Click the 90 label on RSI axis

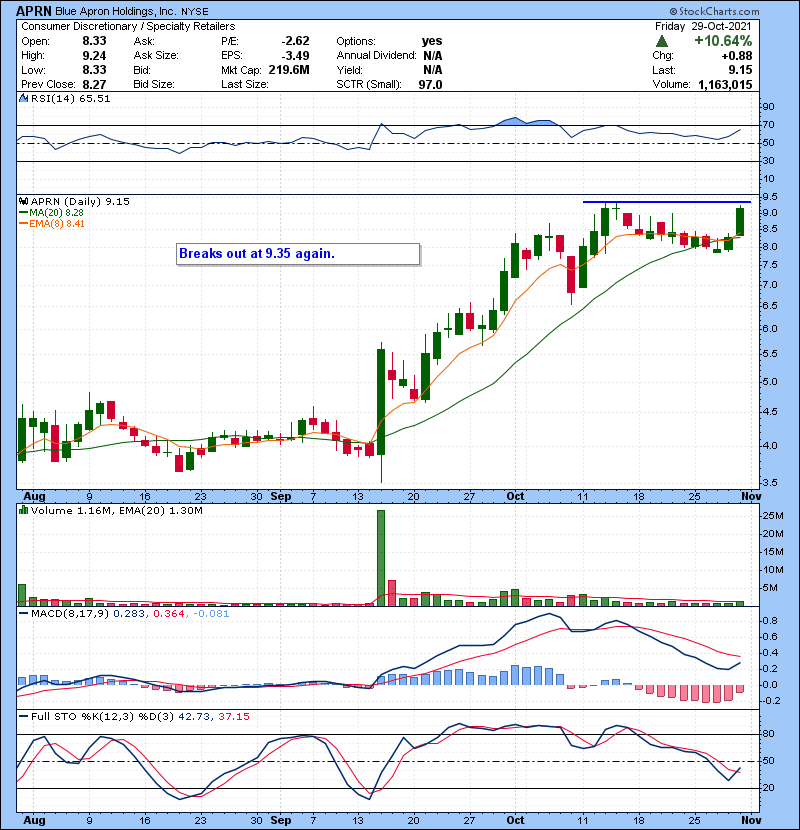[768, 107]
